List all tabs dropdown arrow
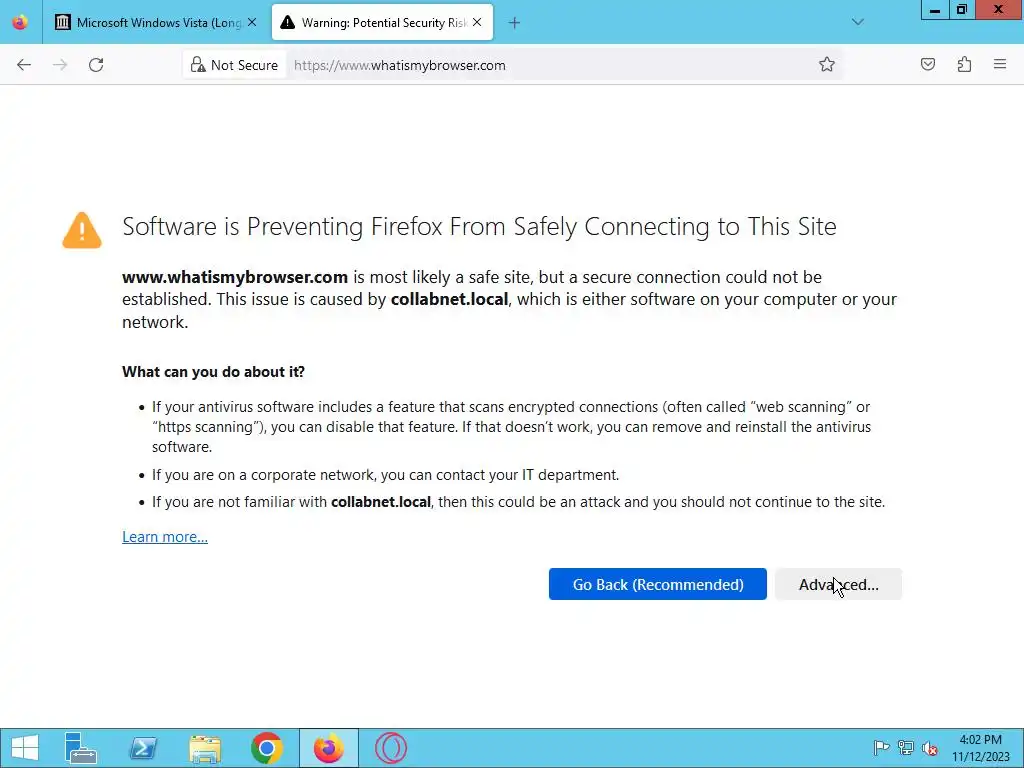 click(x=857, y=22)
